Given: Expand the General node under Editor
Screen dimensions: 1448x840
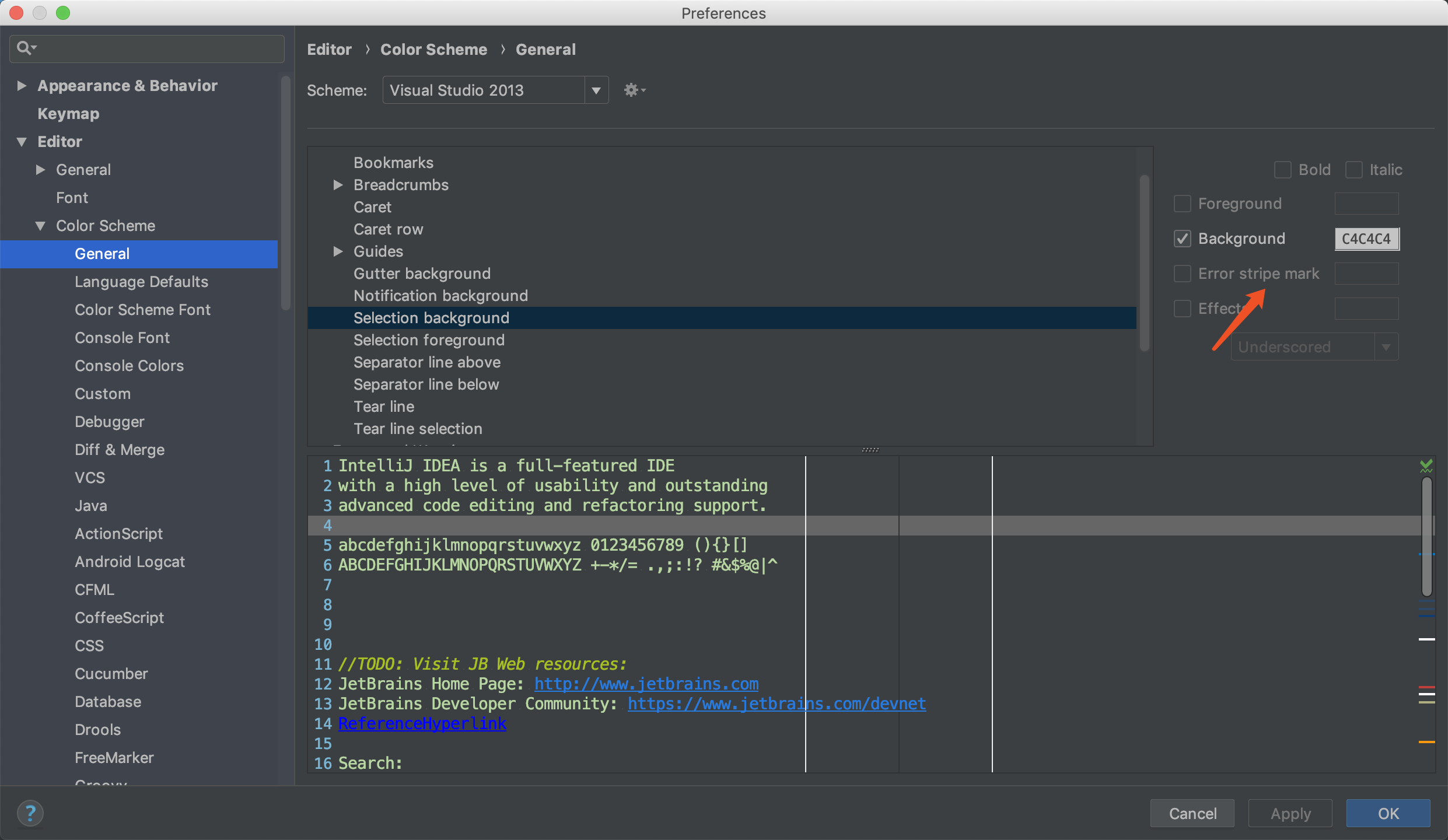Looking at the screenshot, I should [x=40, y=170].
